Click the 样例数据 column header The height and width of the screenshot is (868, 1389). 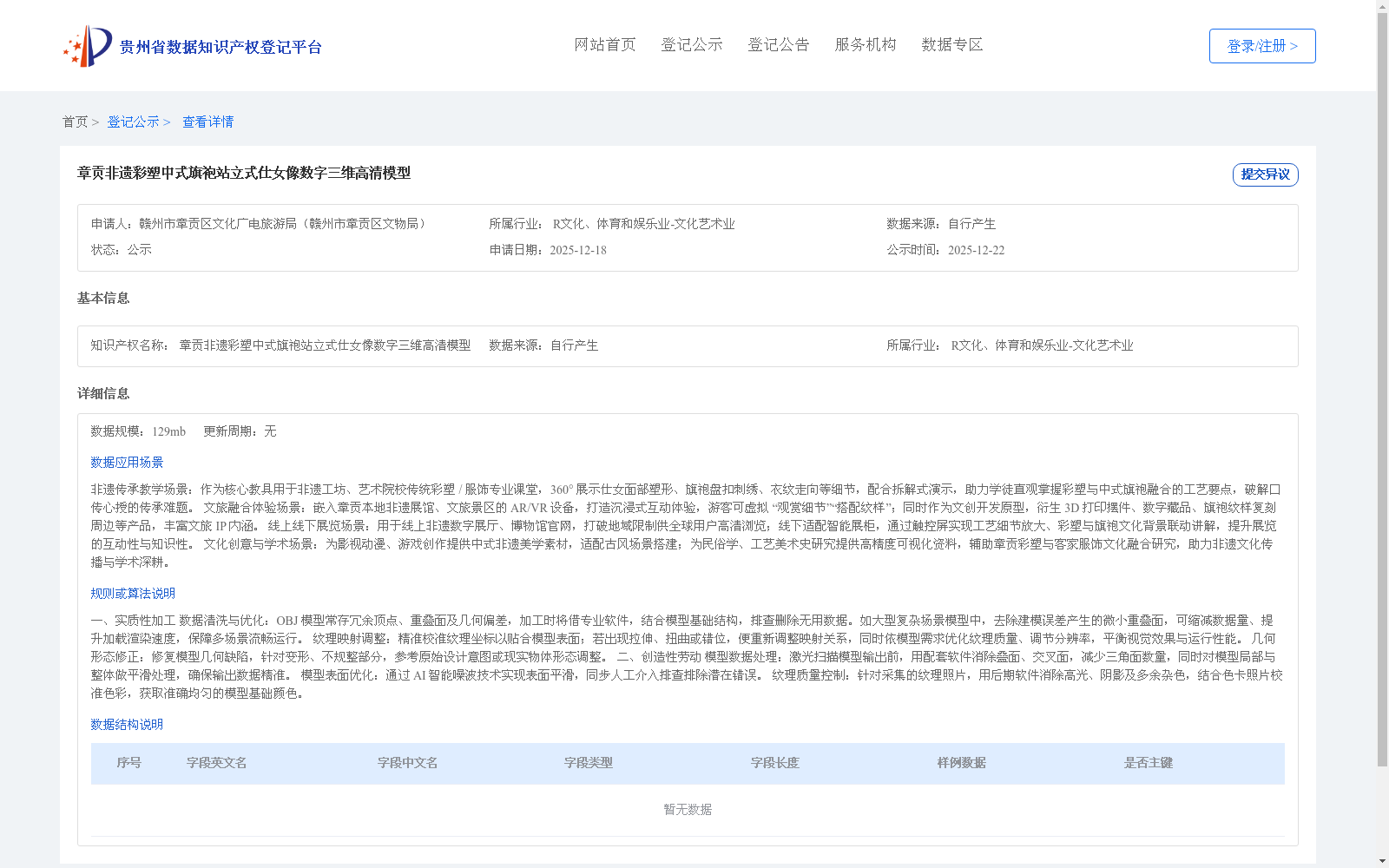[962, 763]
